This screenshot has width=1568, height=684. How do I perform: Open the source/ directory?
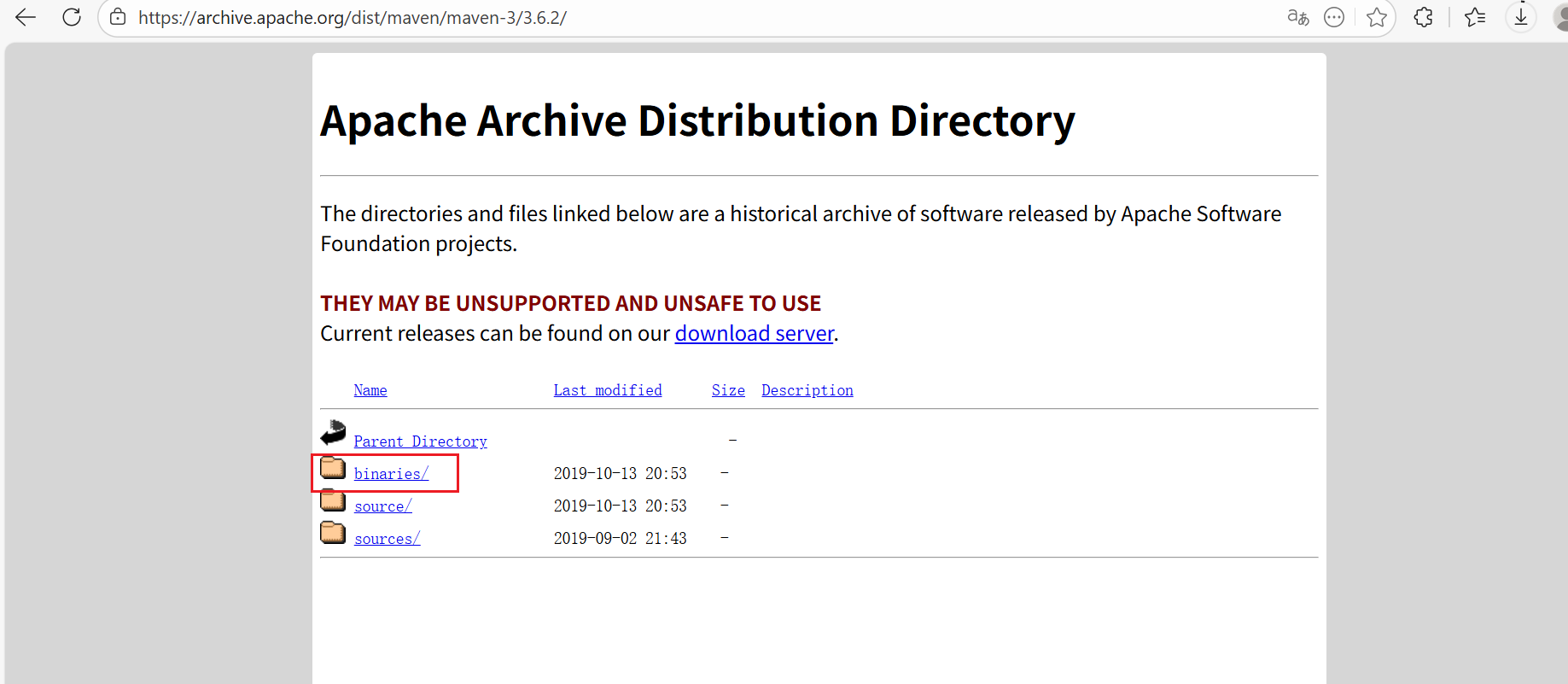383,506
